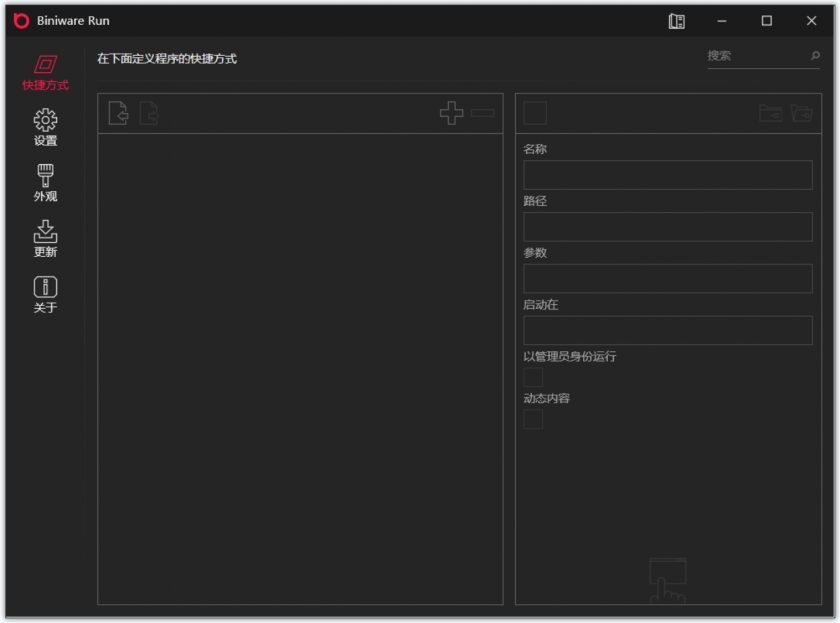Open the 更新 update page
840x623 pixels.
tap(45, 239)
